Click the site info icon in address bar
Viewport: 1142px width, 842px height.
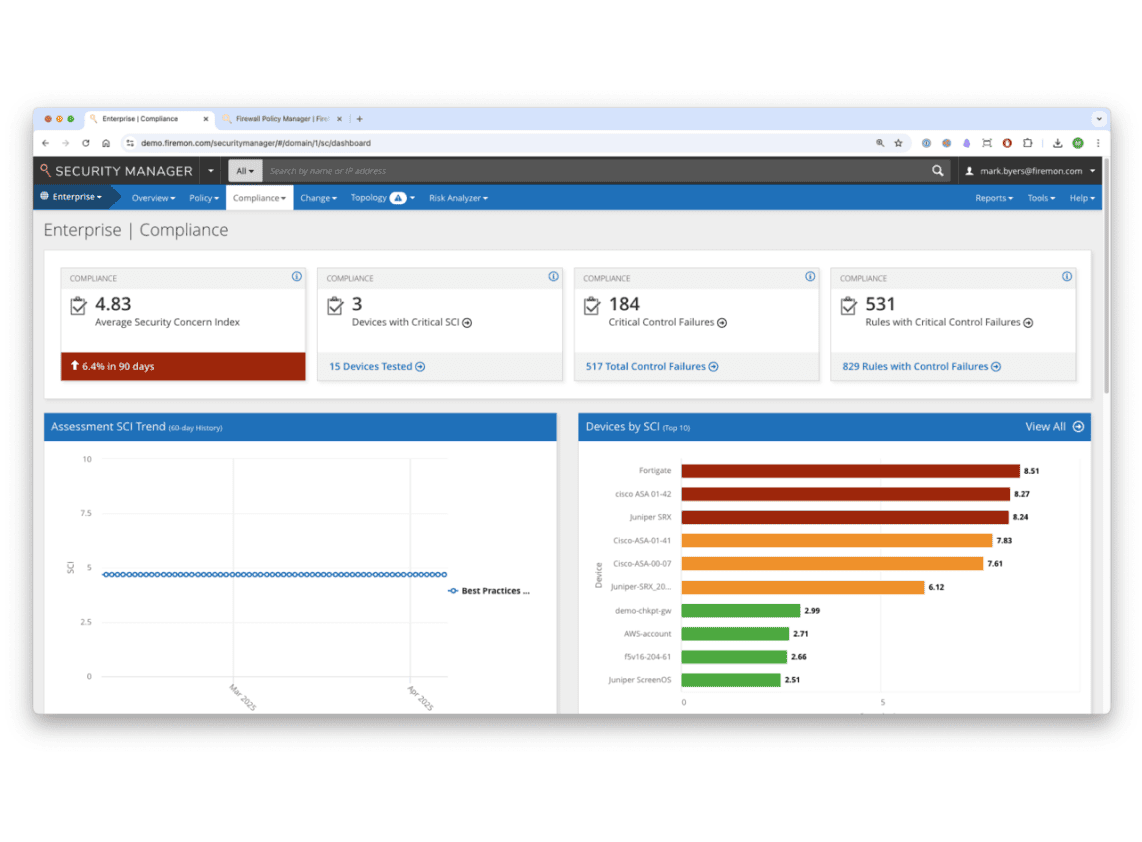(x=130, y=143)
